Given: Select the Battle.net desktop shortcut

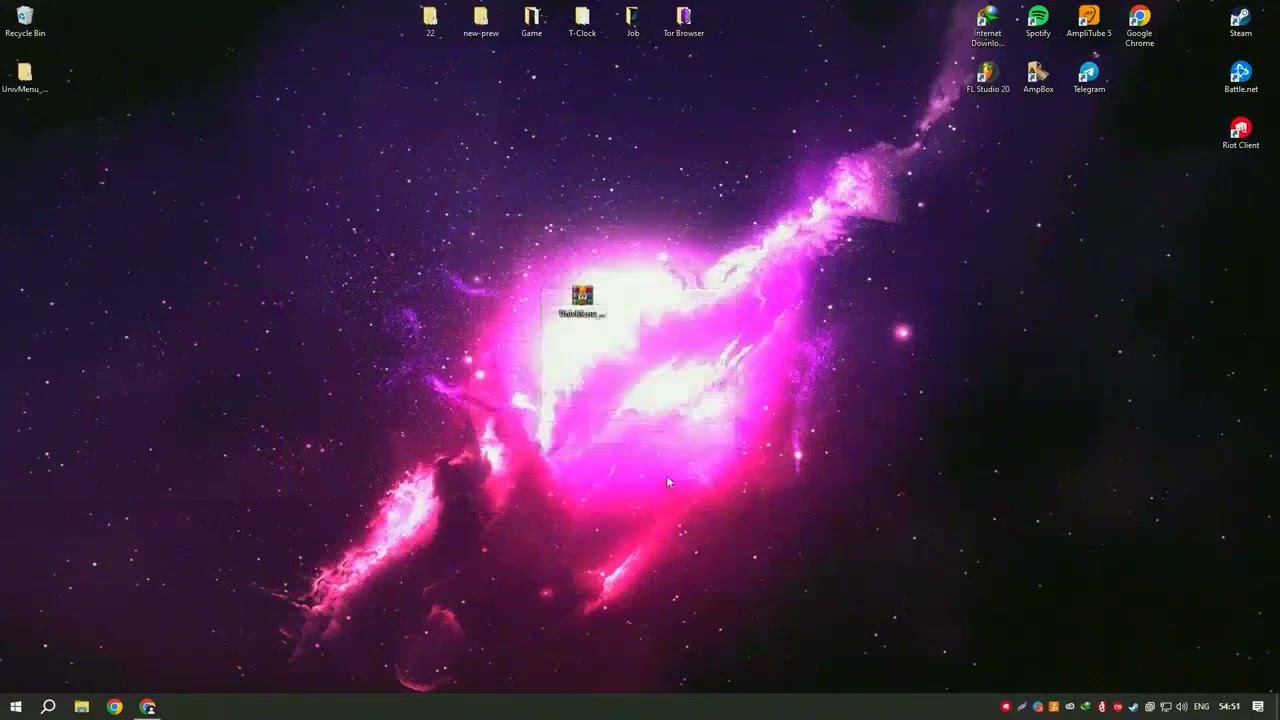Looking at the screenshot, I should 1241,78.
